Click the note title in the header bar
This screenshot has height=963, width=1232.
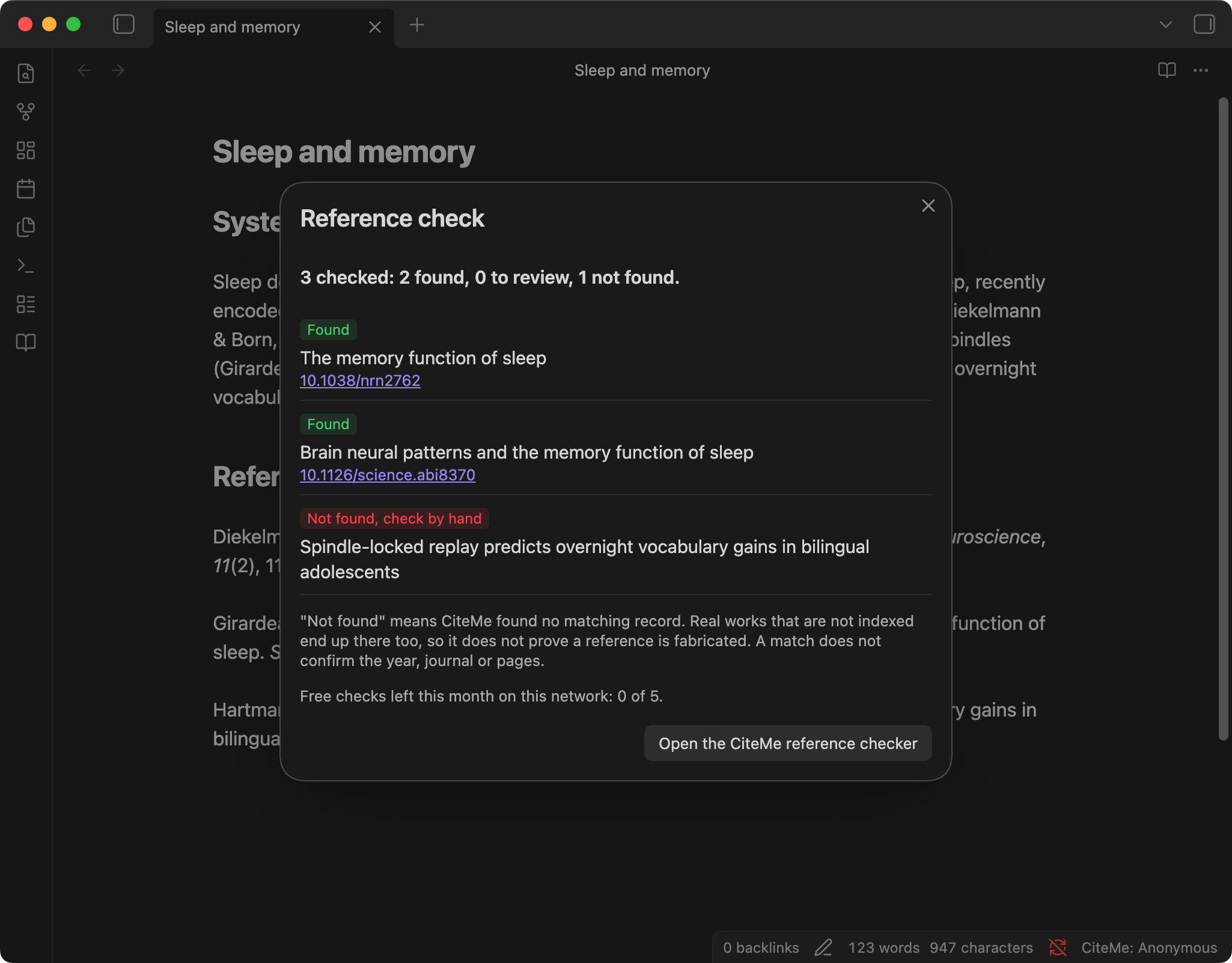click(x=642, y=70)
